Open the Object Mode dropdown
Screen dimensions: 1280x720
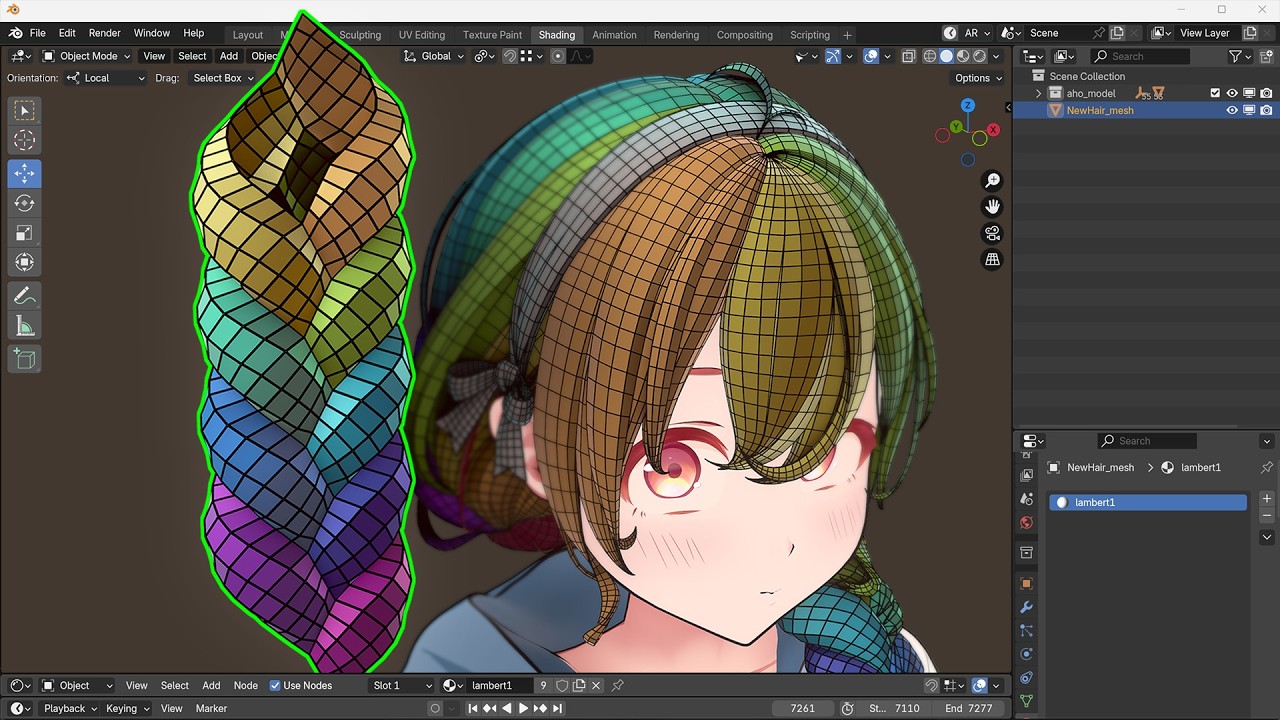point(86,56)
